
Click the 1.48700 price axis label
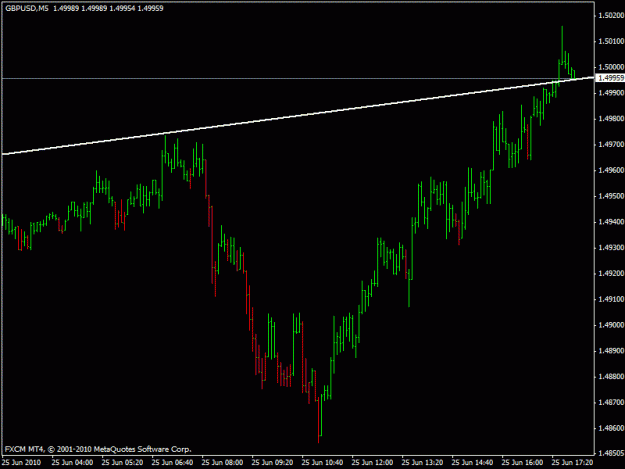coord(611,402)
